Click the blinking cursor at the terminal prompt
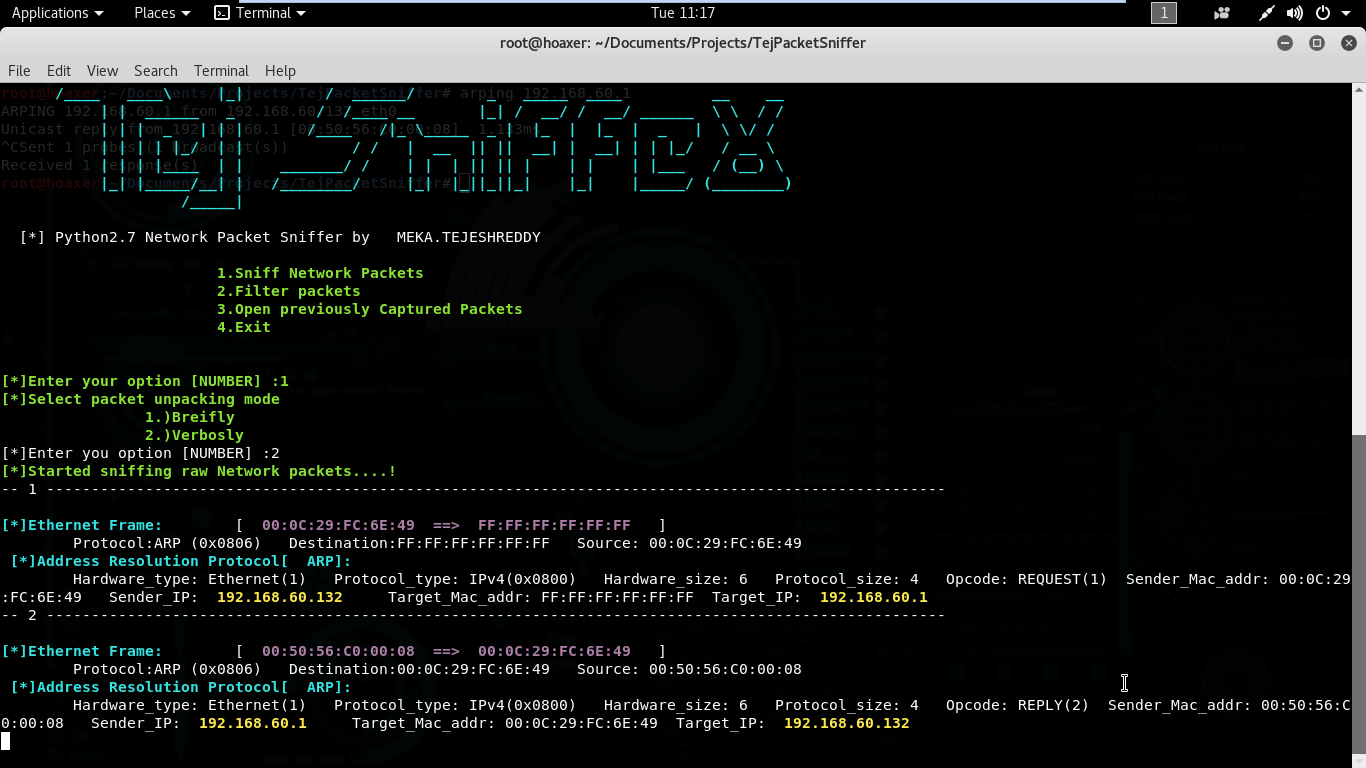Image resolution: width=1366 pixels, height=768 pixels. [x=6, y=741]
